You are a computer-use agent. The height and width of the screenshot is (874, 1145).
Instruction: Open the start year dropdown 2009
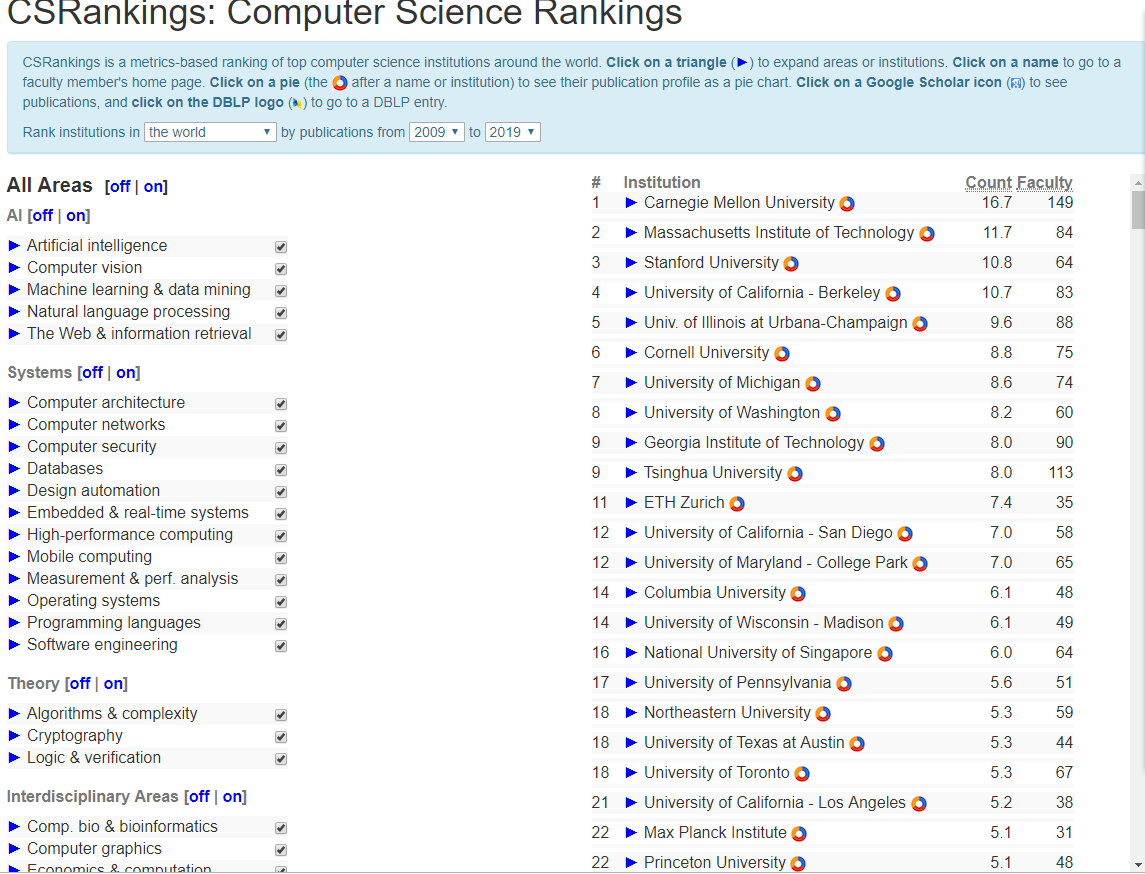[x=437, y=132]
